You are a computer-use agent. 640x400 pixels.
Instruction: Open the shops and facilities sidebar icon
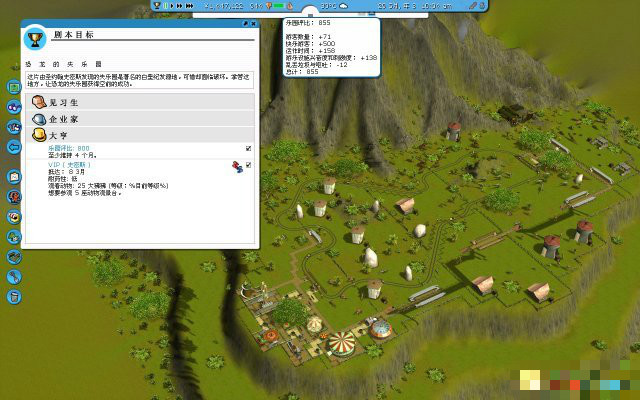(14, 217)
